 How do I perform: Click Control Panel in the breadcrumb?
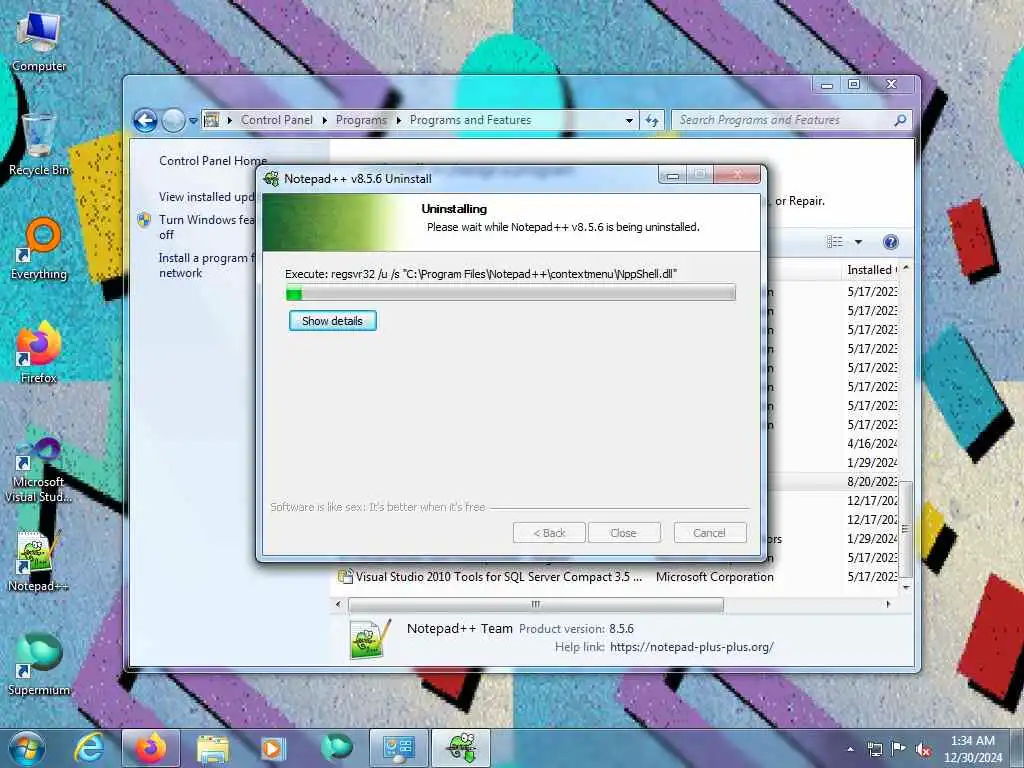277,120
